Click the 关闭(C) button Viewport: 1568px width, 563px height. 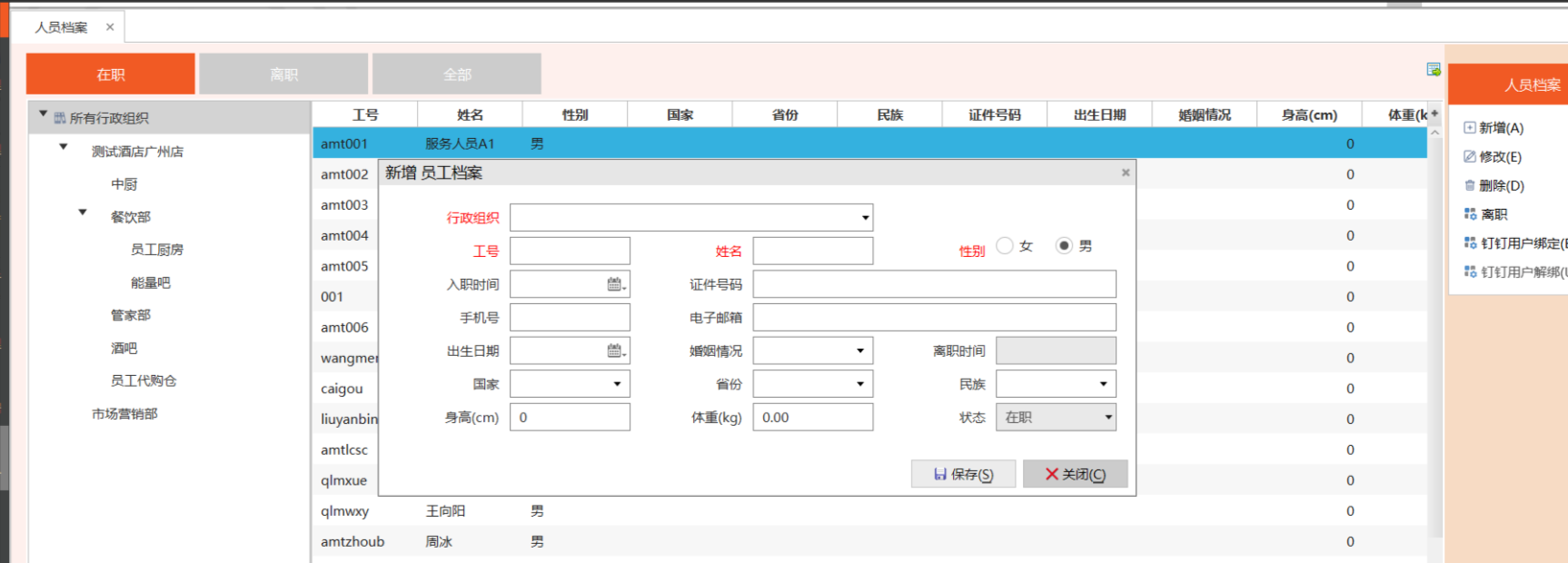coord(1075,474)
